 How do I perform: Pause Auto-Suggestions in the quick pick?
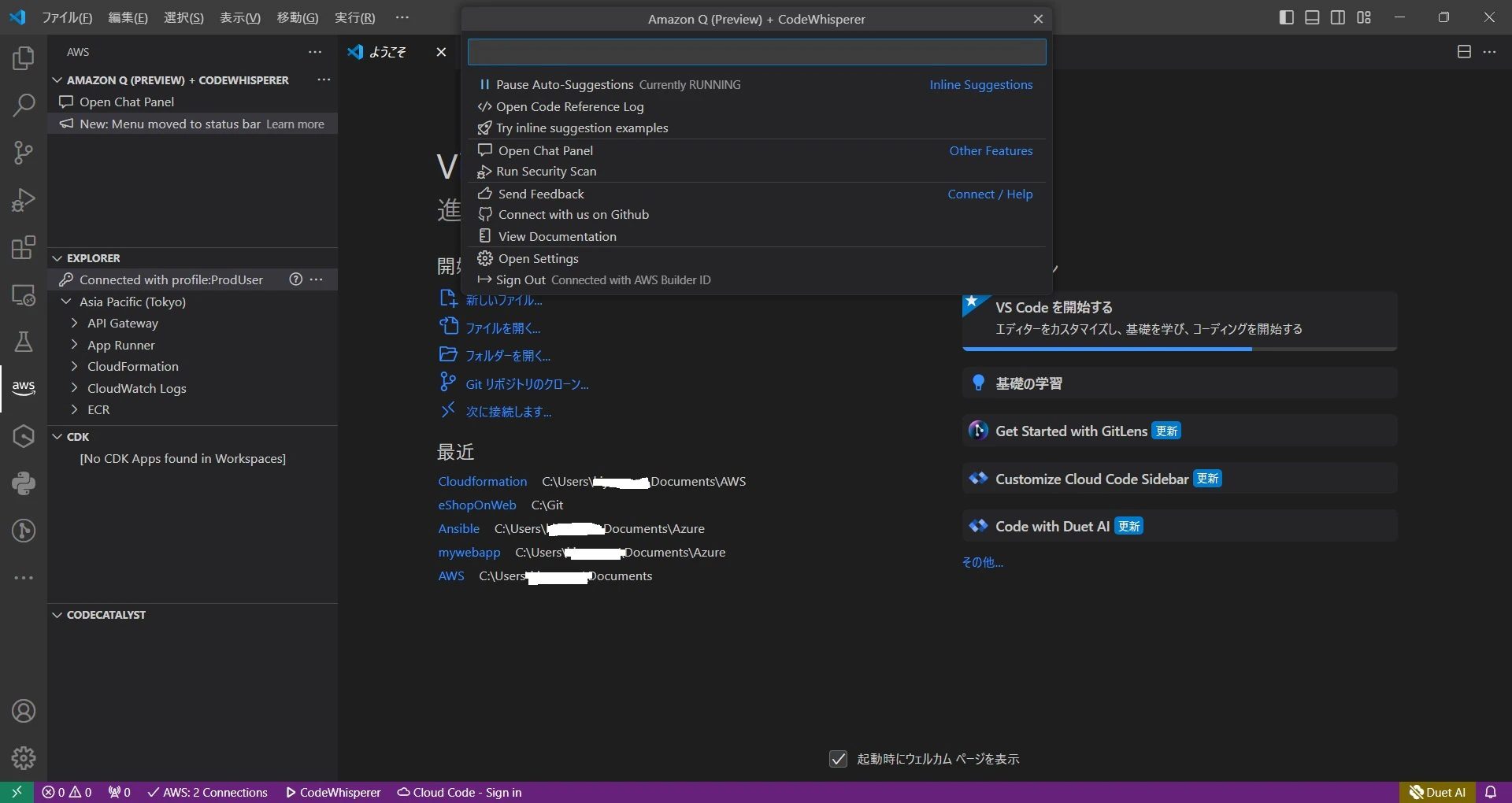point(757,85)
